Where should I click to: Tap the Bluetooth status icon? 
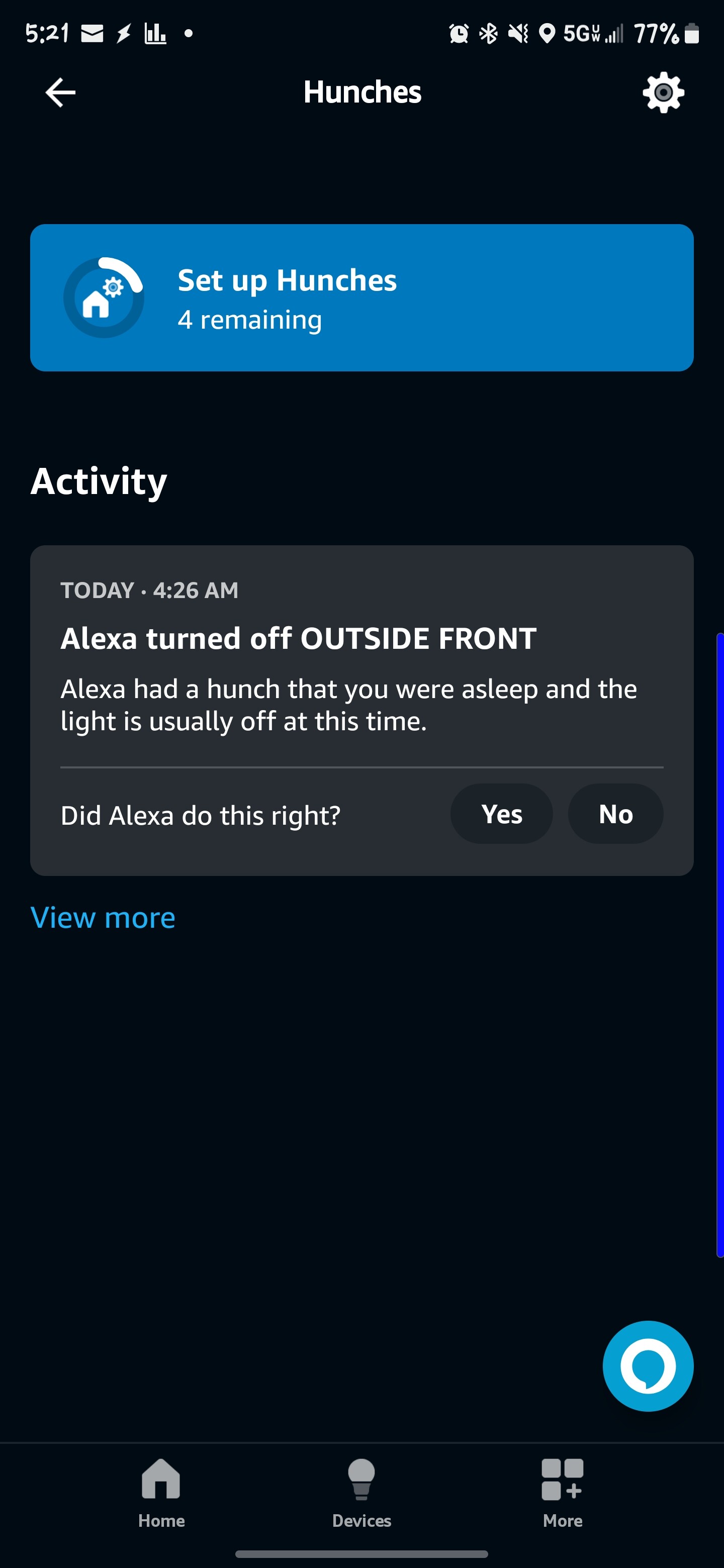click(x=488, y=34)
